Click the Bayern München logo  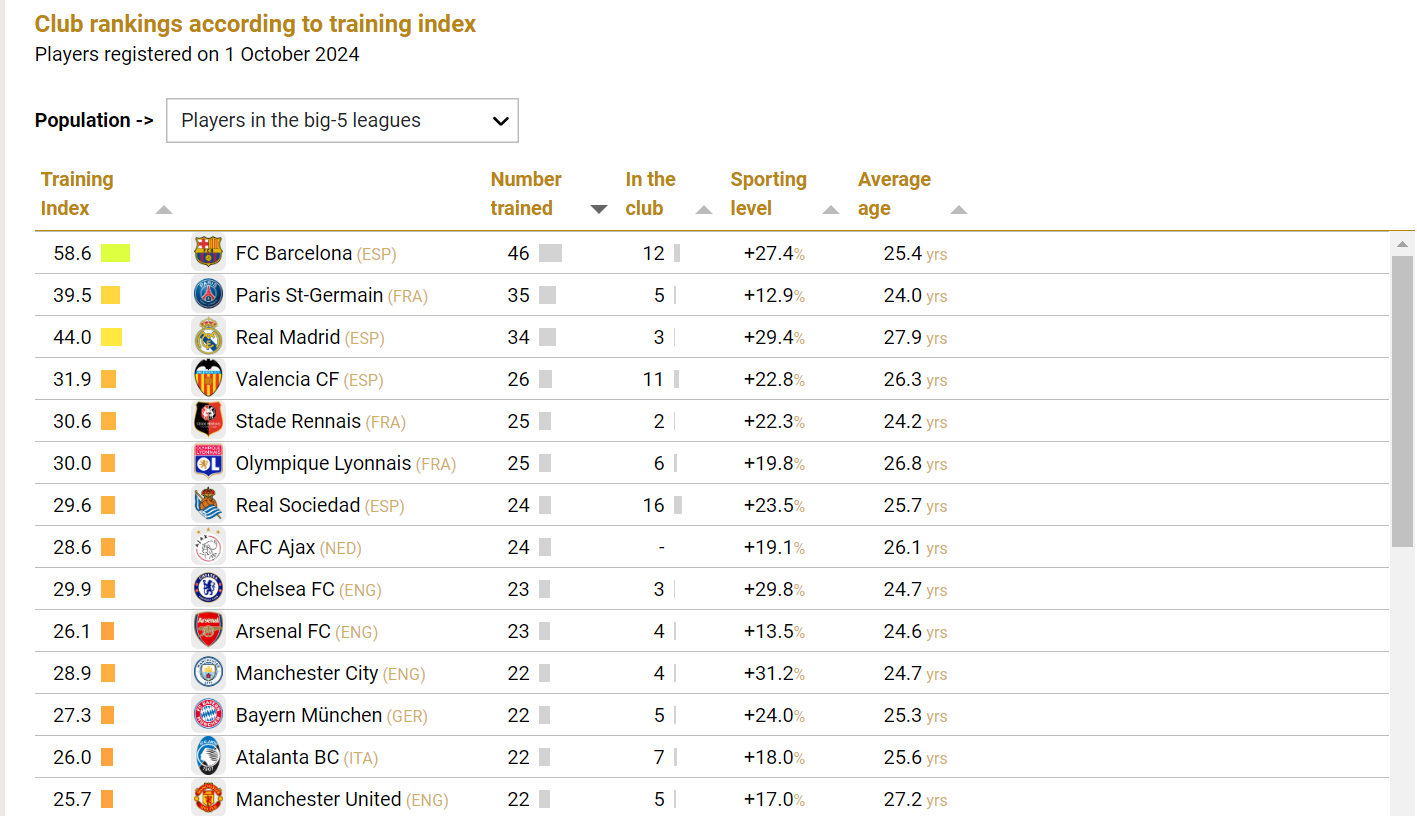pyautogui.click(x=208, y=714)
